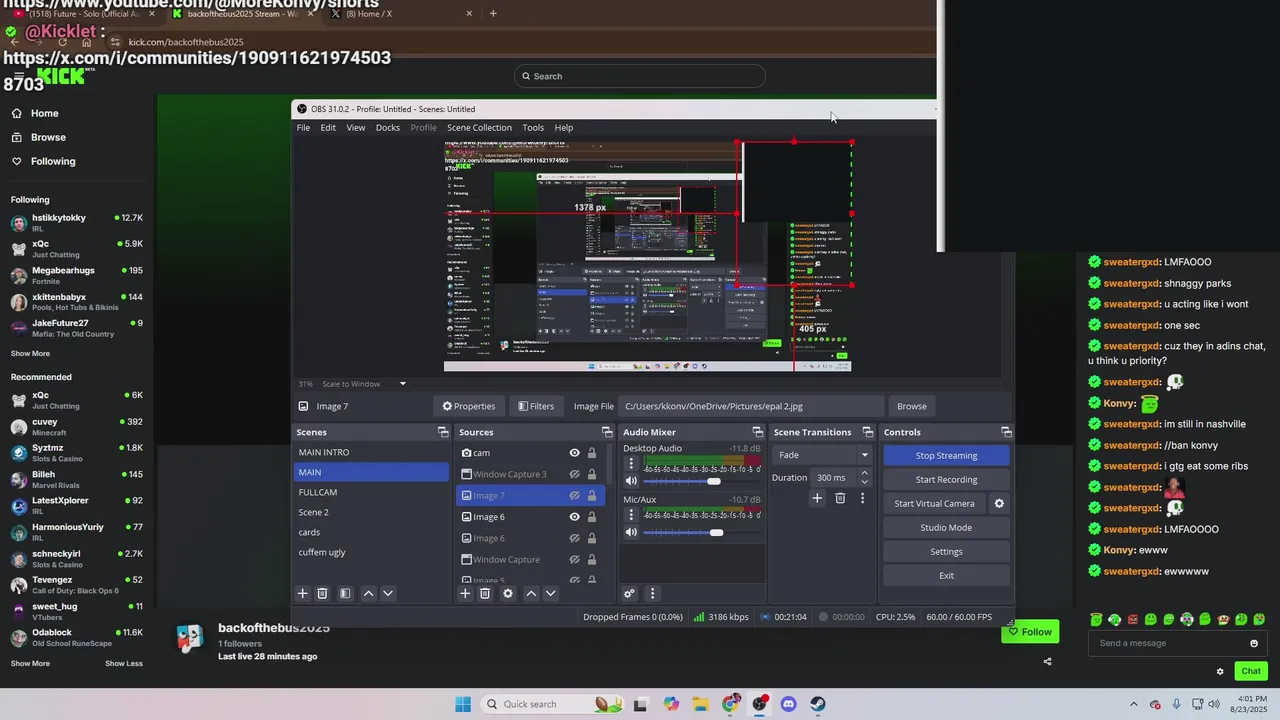Undock the Audio Mixer panel
1280x720 pixels.
(757, 432)
